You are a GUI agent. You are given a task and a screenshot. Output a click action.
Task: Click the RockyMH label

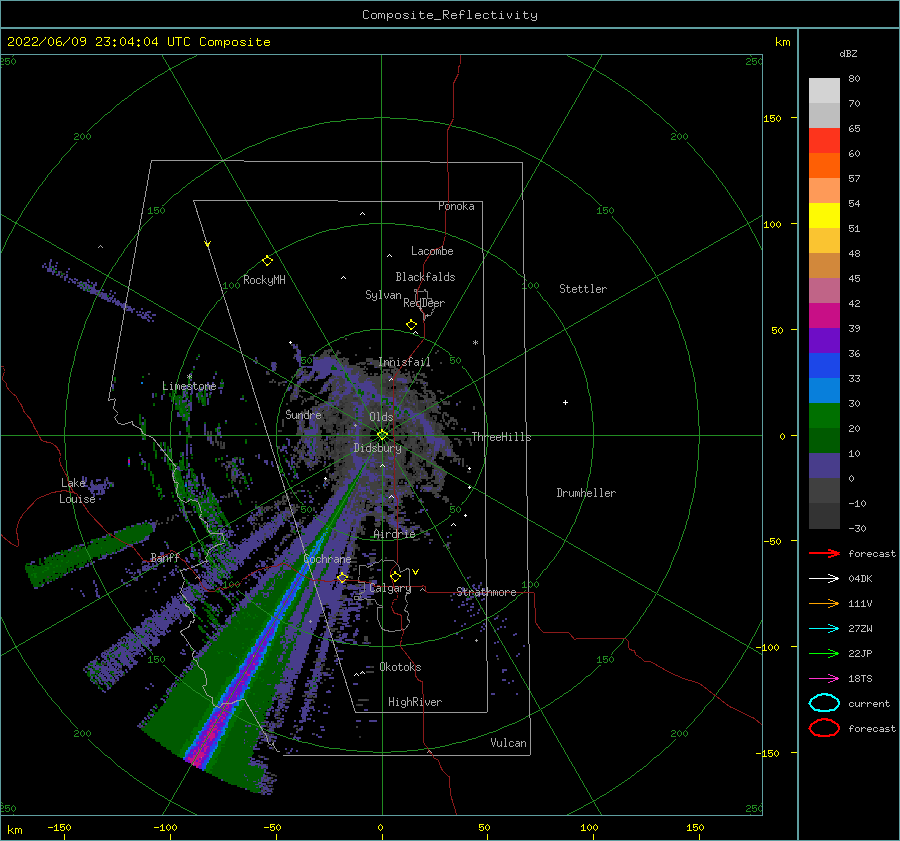pyautogui.click(x=264, y=280)
